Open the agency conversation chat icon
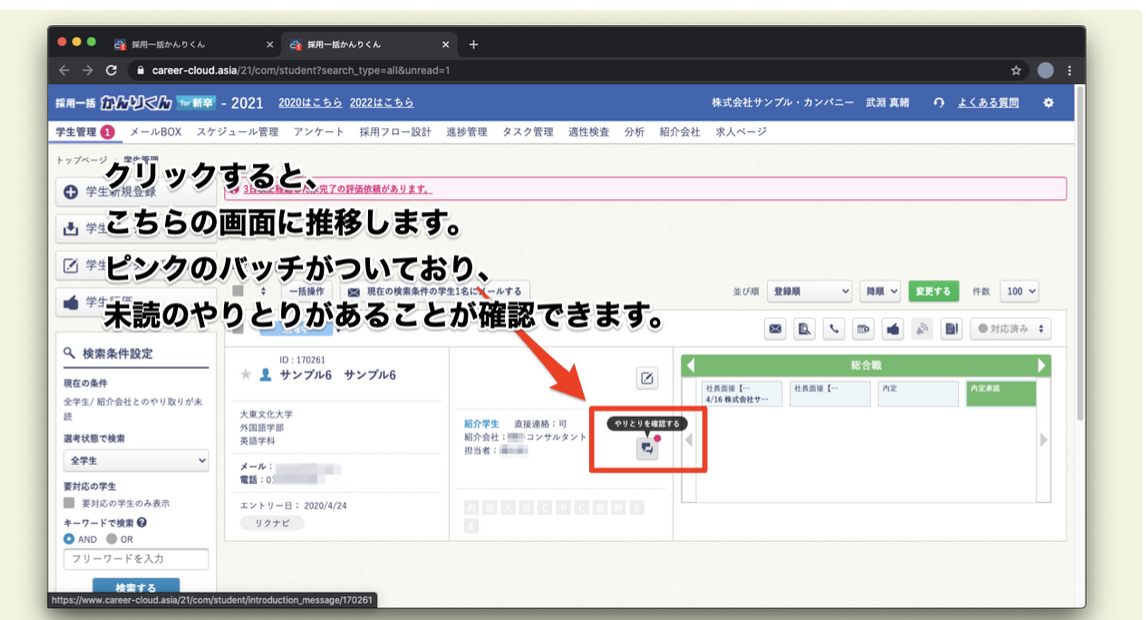The image size is (1146, 620). click(647, 449)
